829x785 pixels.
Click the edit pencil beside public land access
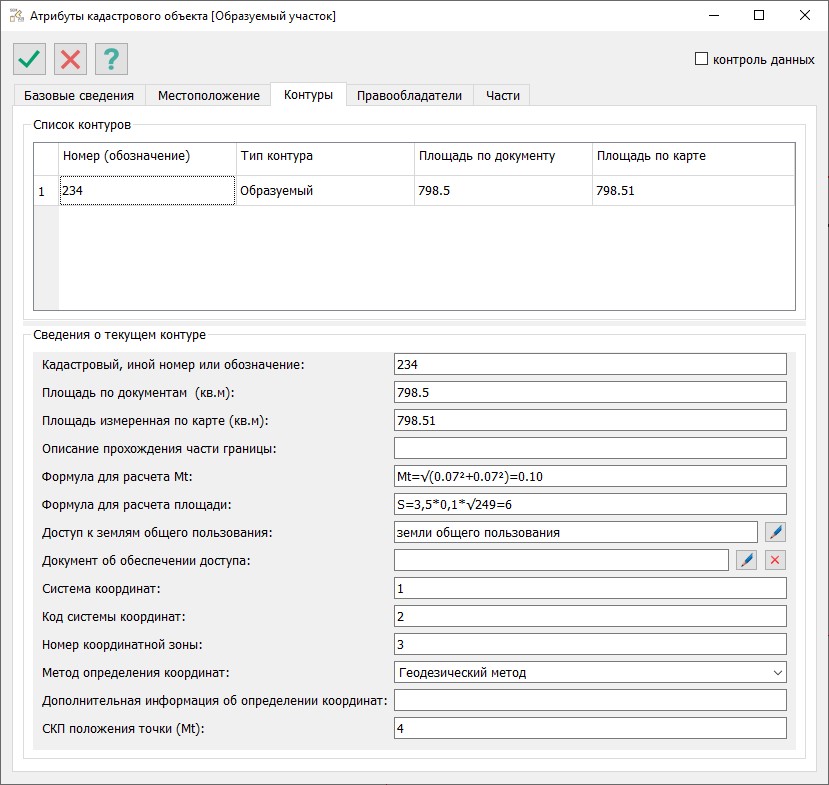[775, 532]
